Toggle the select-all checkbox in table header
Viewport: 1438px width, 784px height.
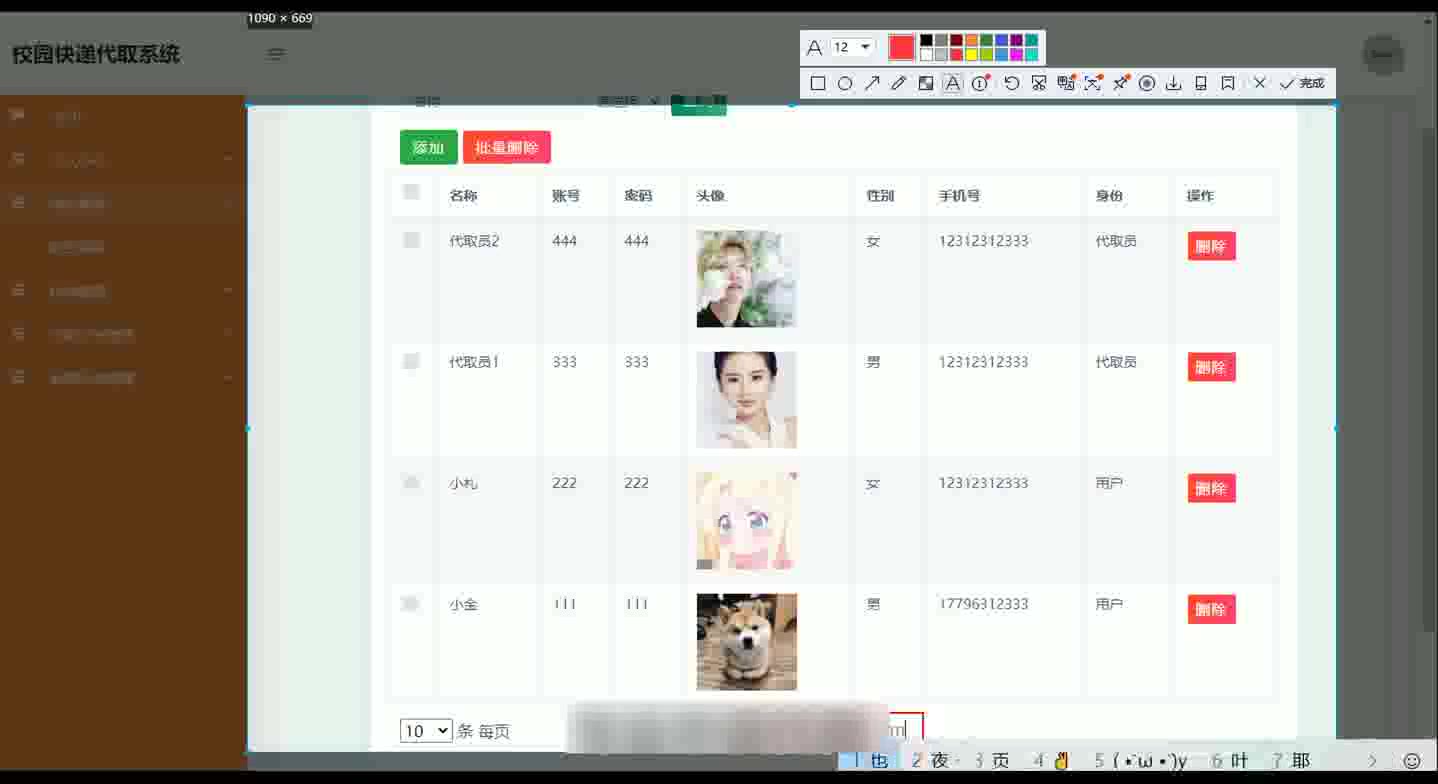(411, 192)
